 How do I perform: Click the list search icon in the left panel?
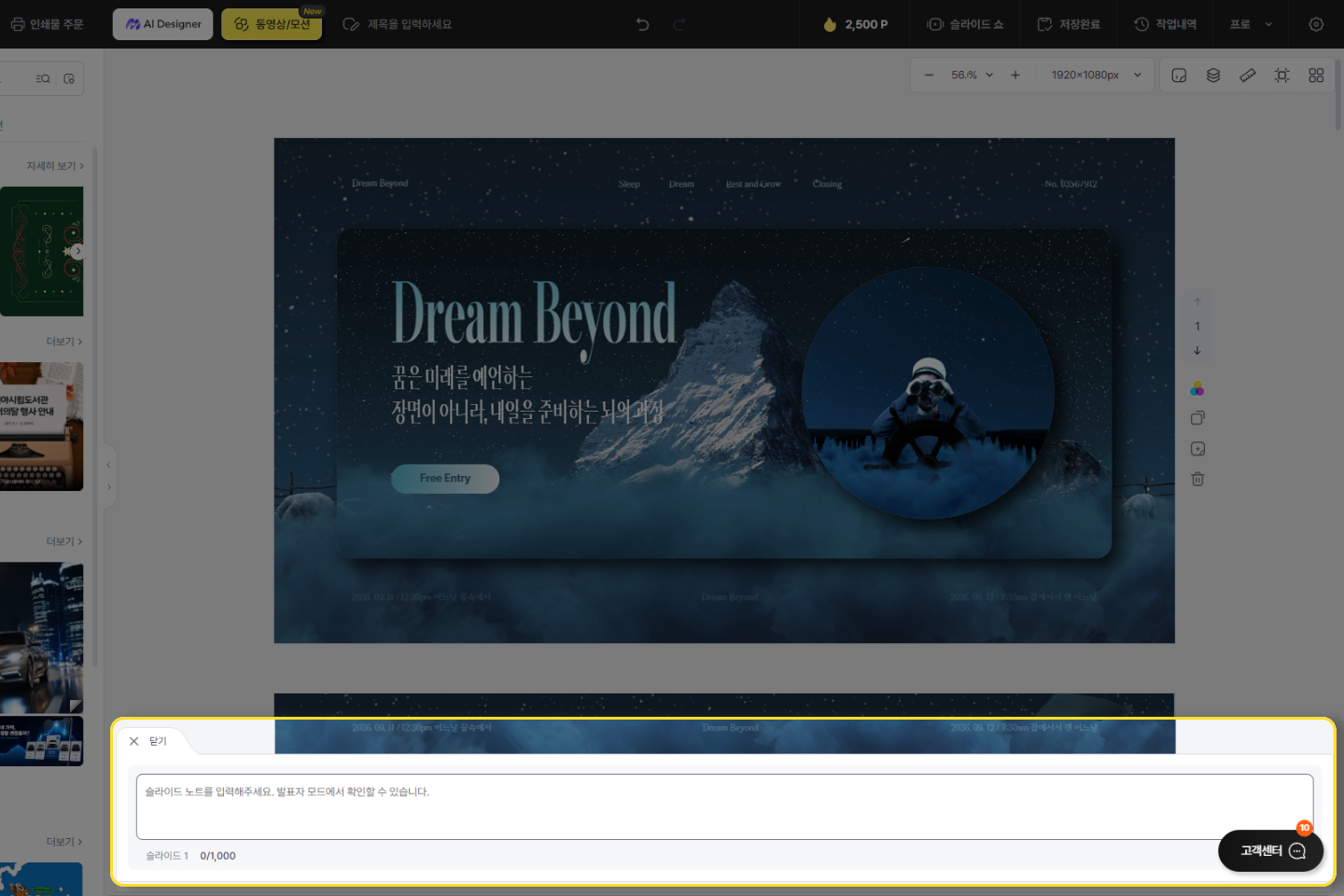pos(43,78)
